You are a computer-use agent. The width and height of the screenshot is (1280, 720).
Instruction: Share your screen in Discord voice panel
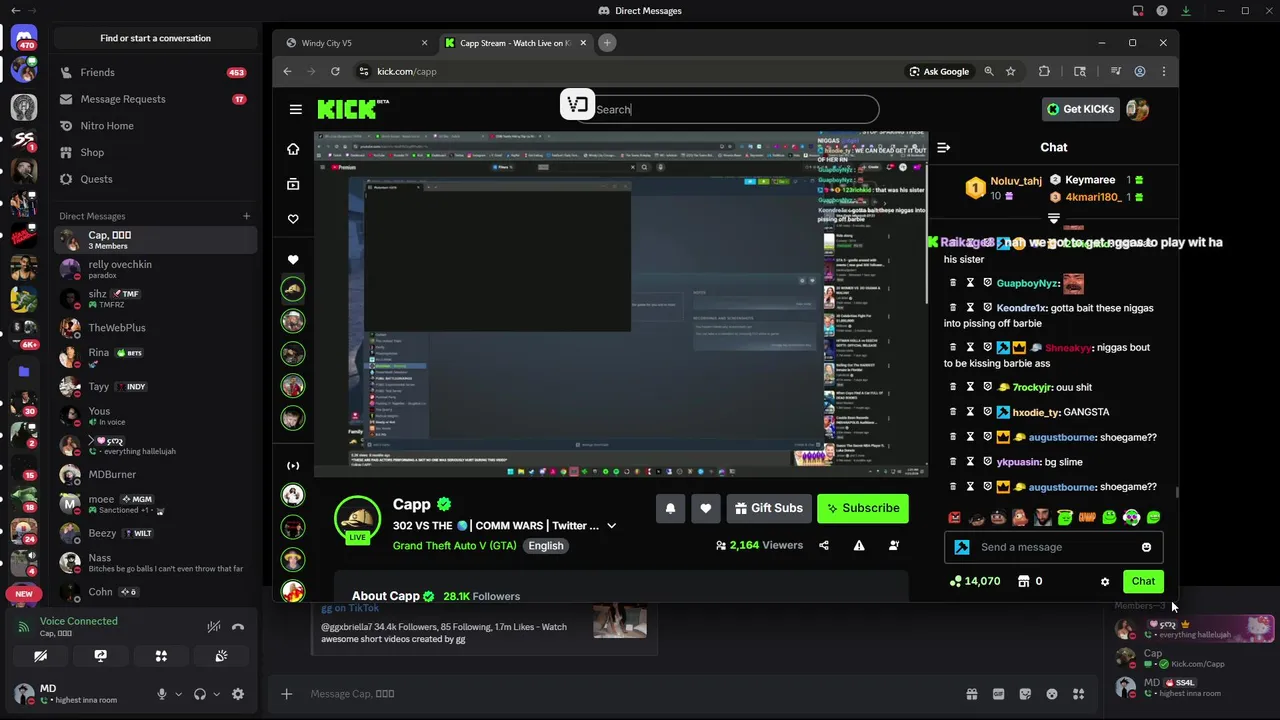pos(101,656)
